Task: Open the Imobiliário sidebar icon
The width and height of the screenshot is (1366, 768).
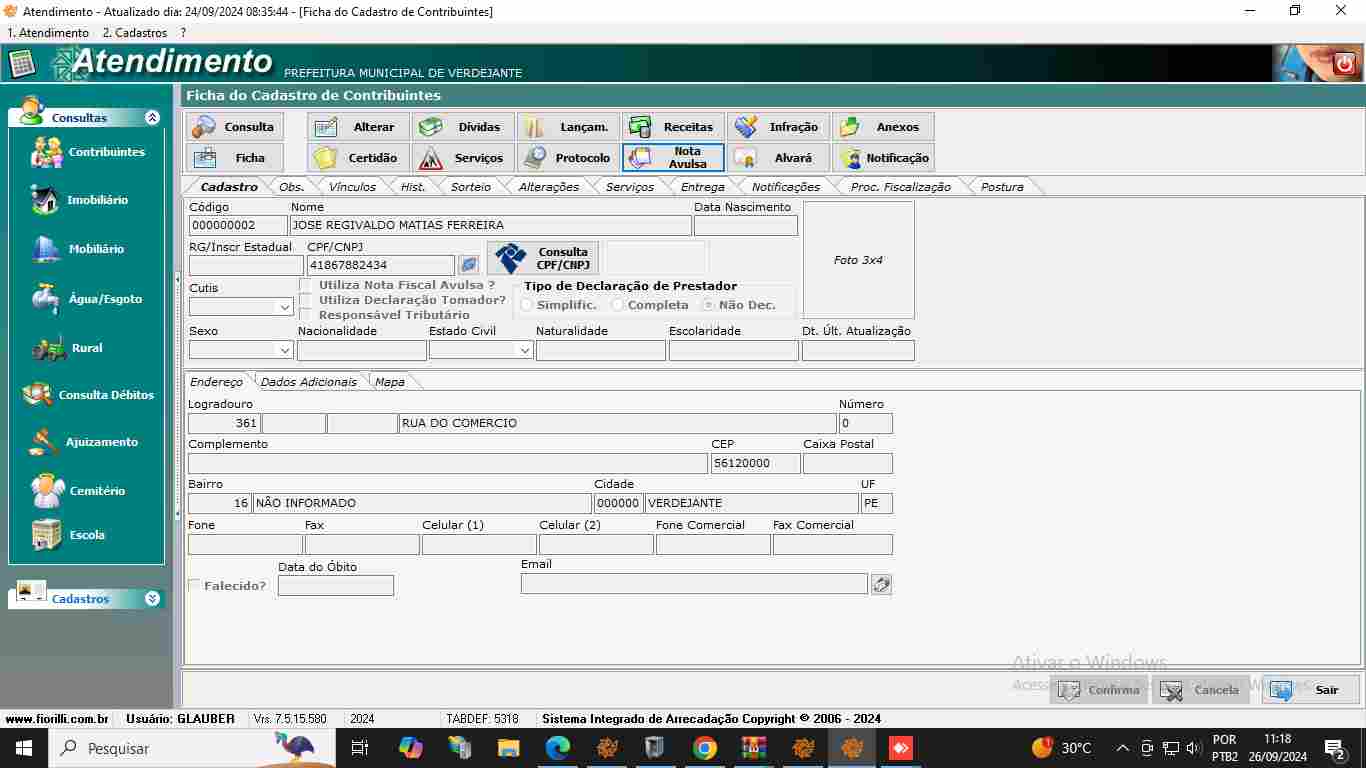Action: 45,200
